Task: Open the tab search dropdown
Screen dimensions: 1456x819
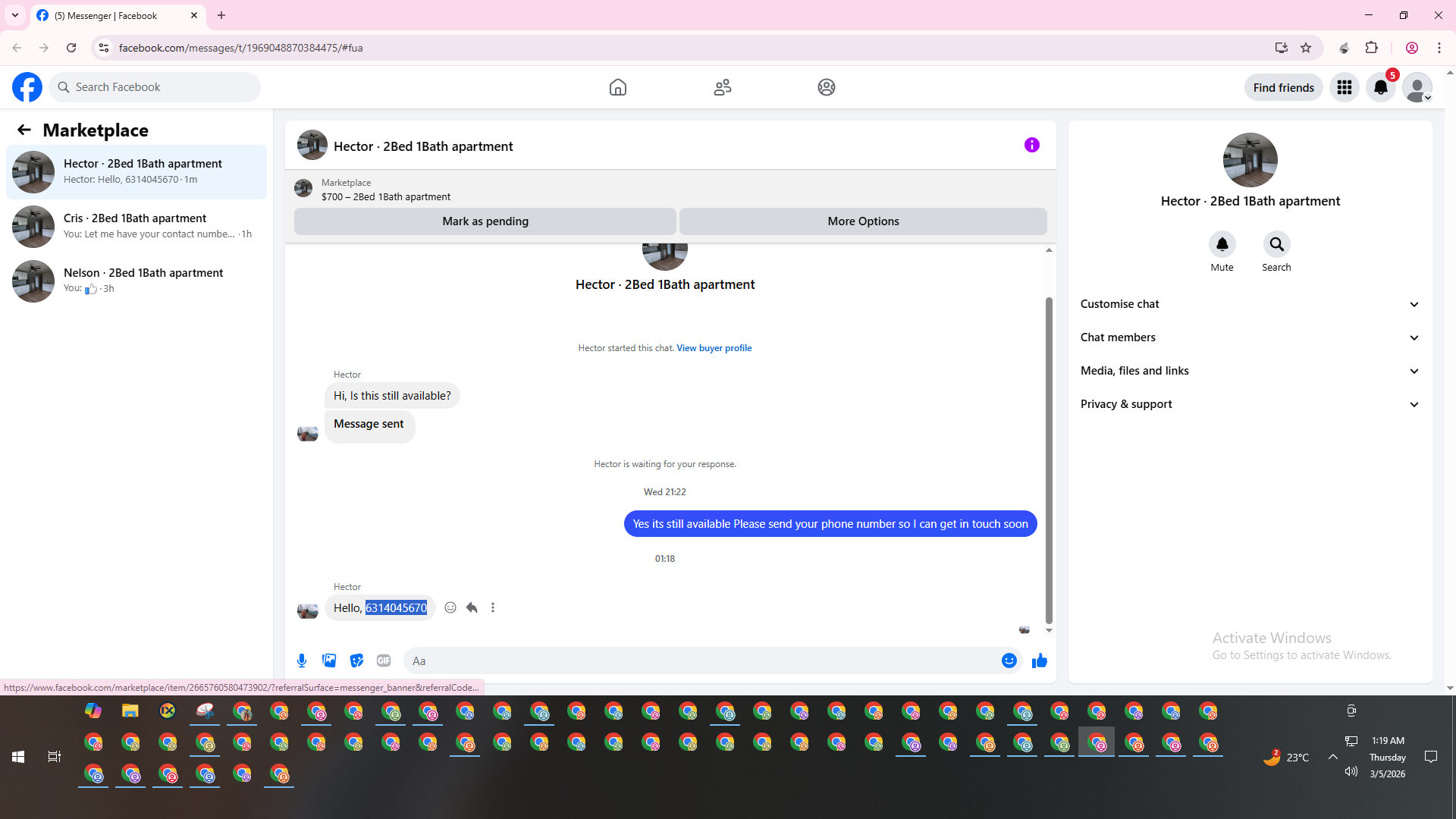Action: coord(15,15)
